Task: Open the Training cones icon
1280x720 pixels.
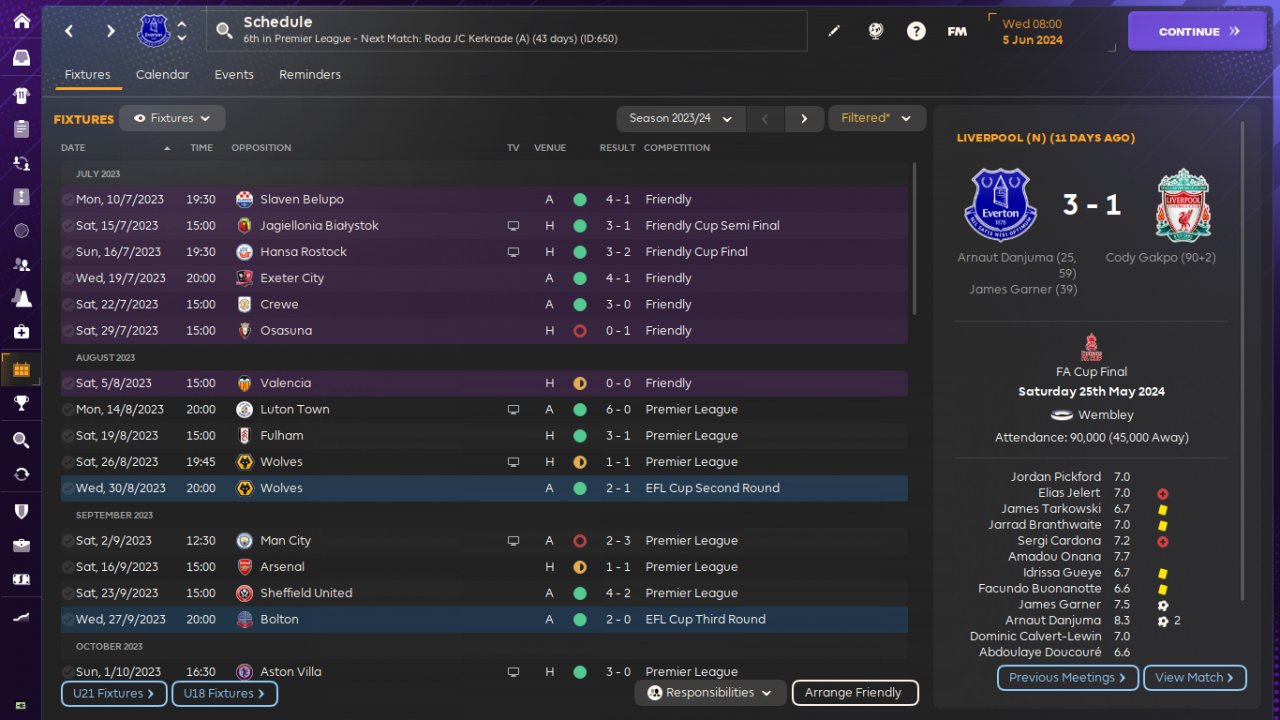Action: [x=21, y=298]
